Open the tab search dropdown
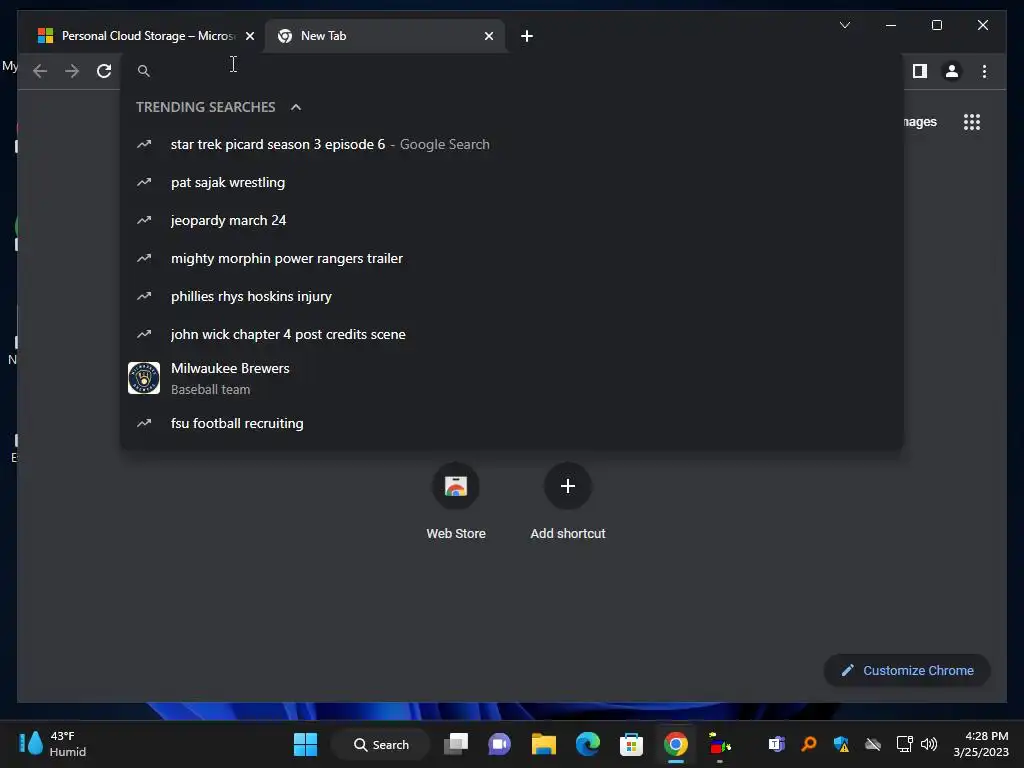 click(844, 25)
